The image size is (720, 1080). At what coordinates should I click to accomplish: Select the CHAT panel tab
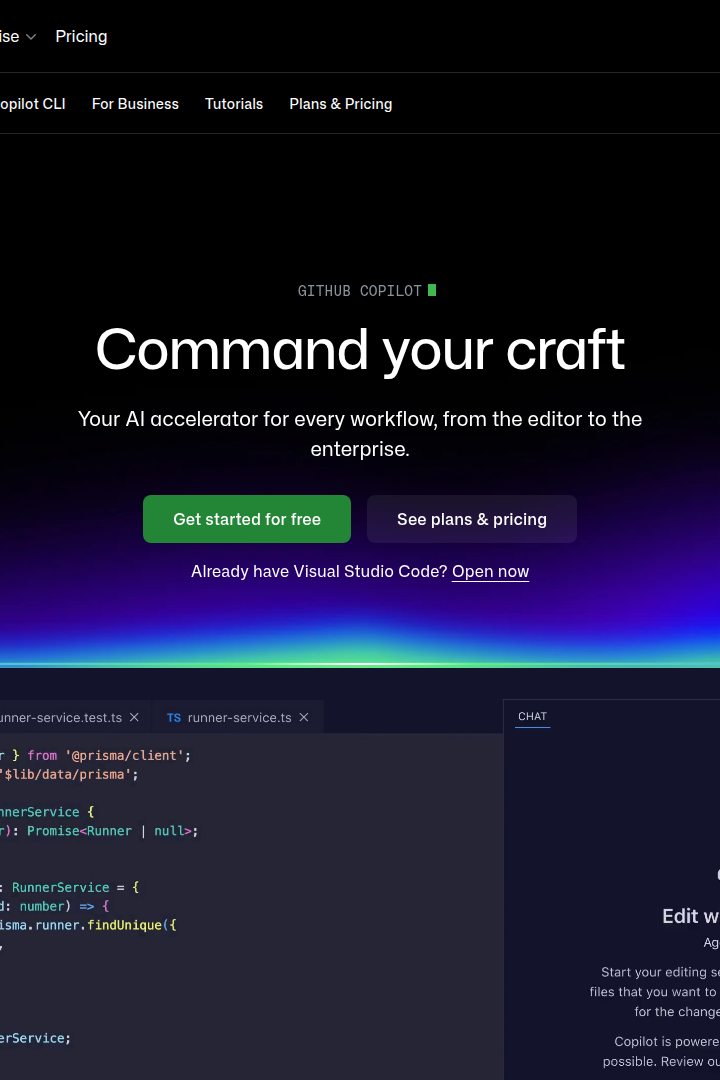pyautogui.click(x=532, y=716)
